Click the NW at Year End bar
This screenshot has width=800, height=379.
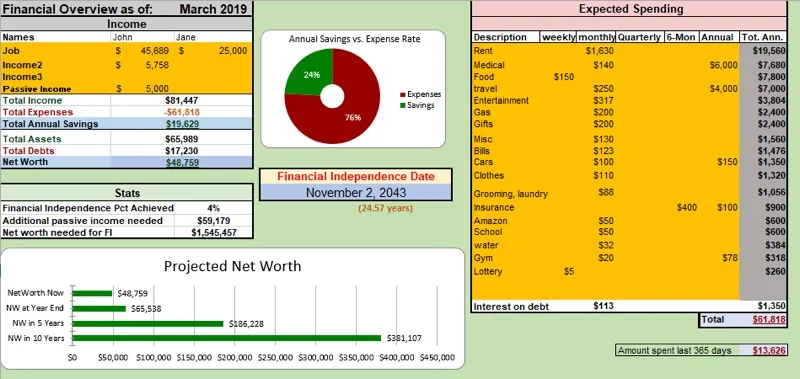coord(99,308)
